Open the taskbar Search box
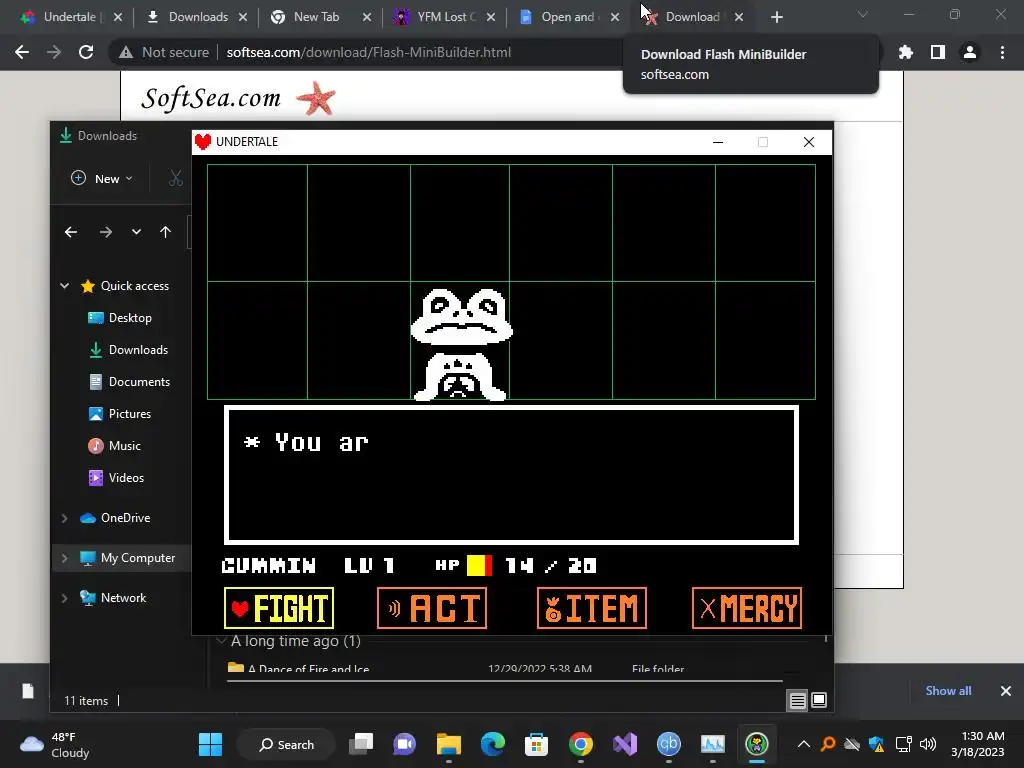This screenshot has height=768, width=1024. pos(287,744)
